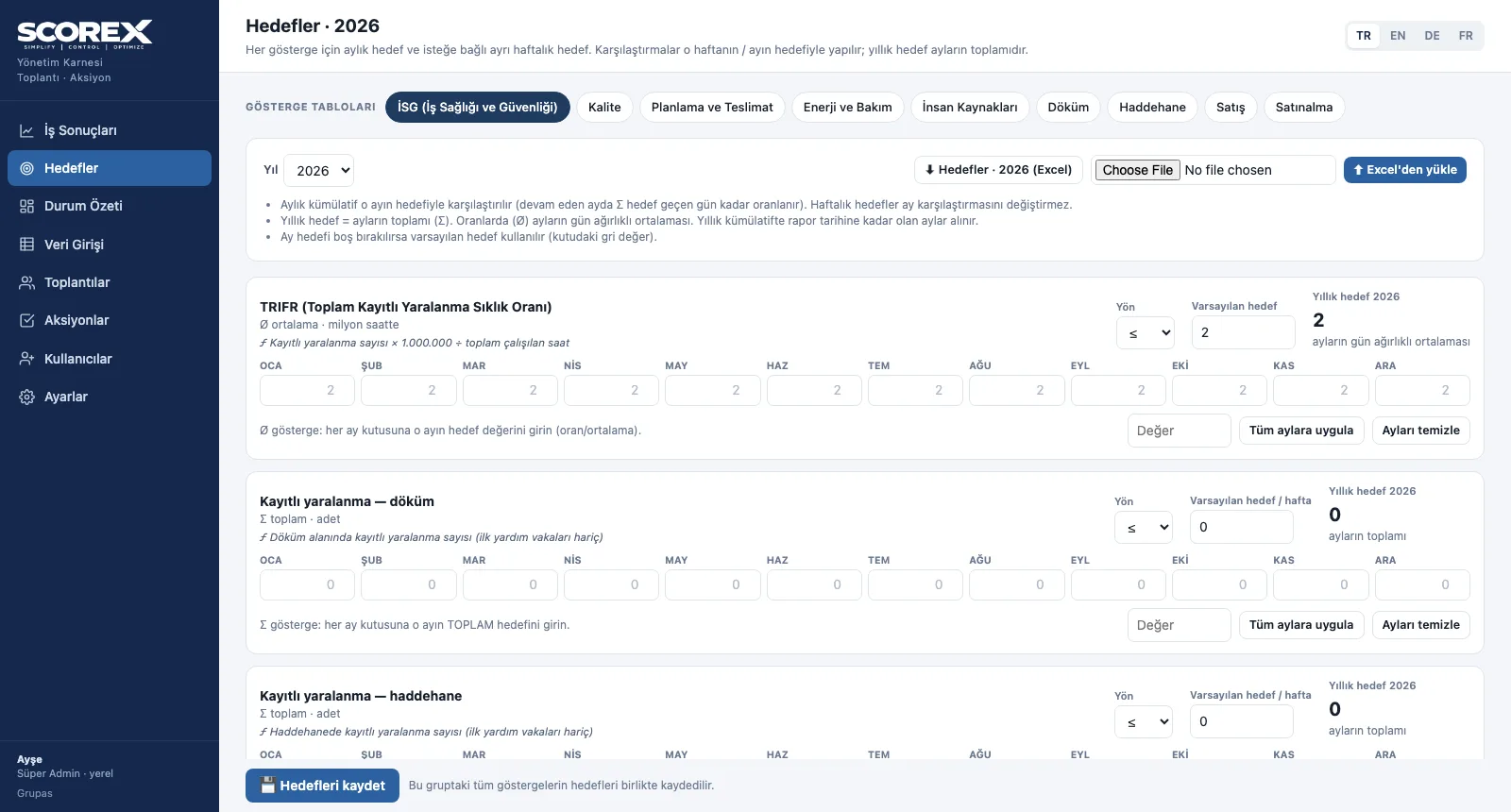This screenshot has width=1511, height=812.
Task: Focus haddehane Varsayılan hedef / hafta field
Action: pyautogui.click(x=1241, y=721)
